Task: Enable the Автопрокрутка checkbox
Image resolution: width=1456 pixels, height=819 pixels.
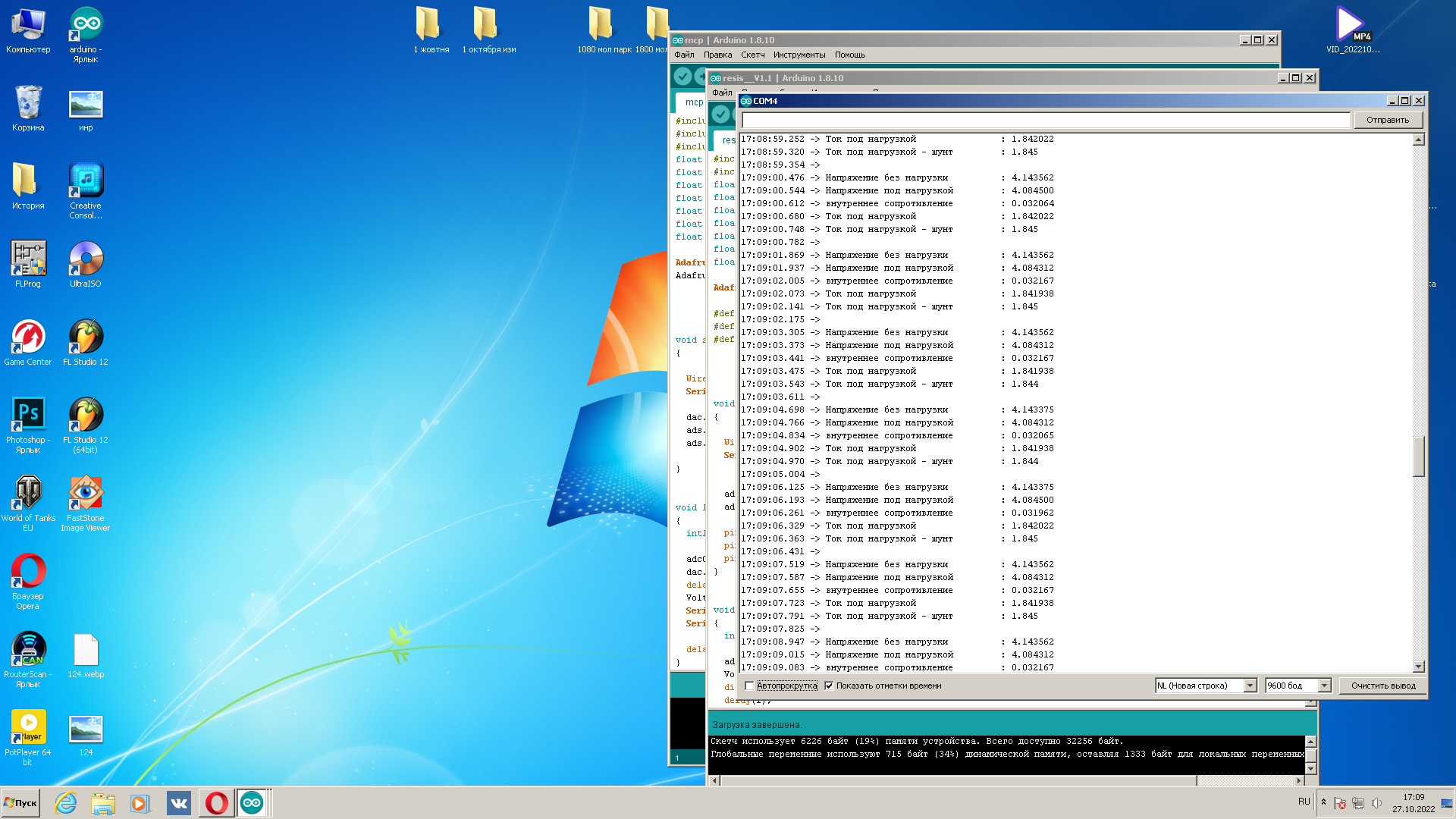Action: pyautogui.click(x=749, y=686)
